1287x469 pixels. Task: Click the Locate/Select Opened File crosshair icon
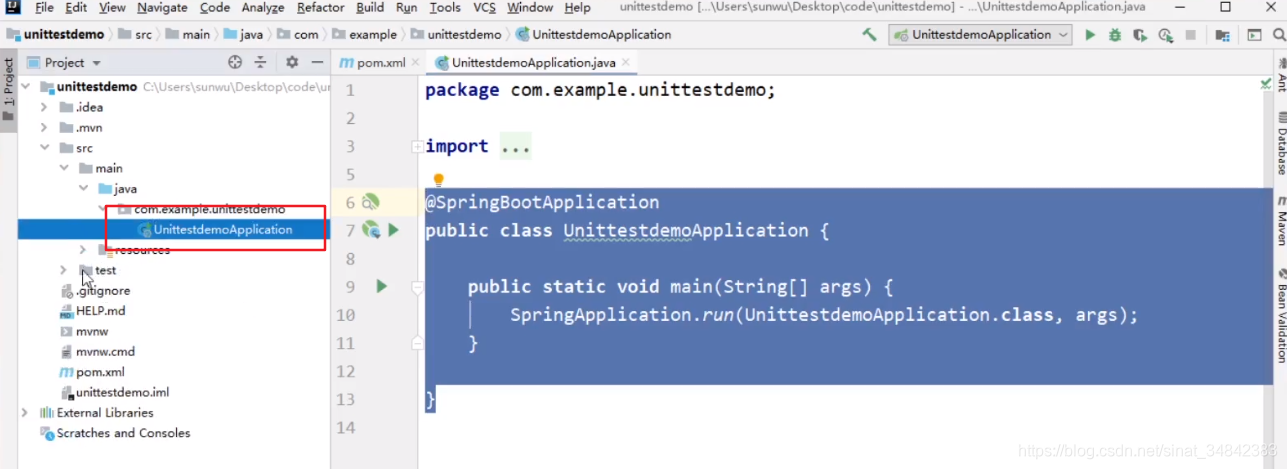tap(235, 62)
